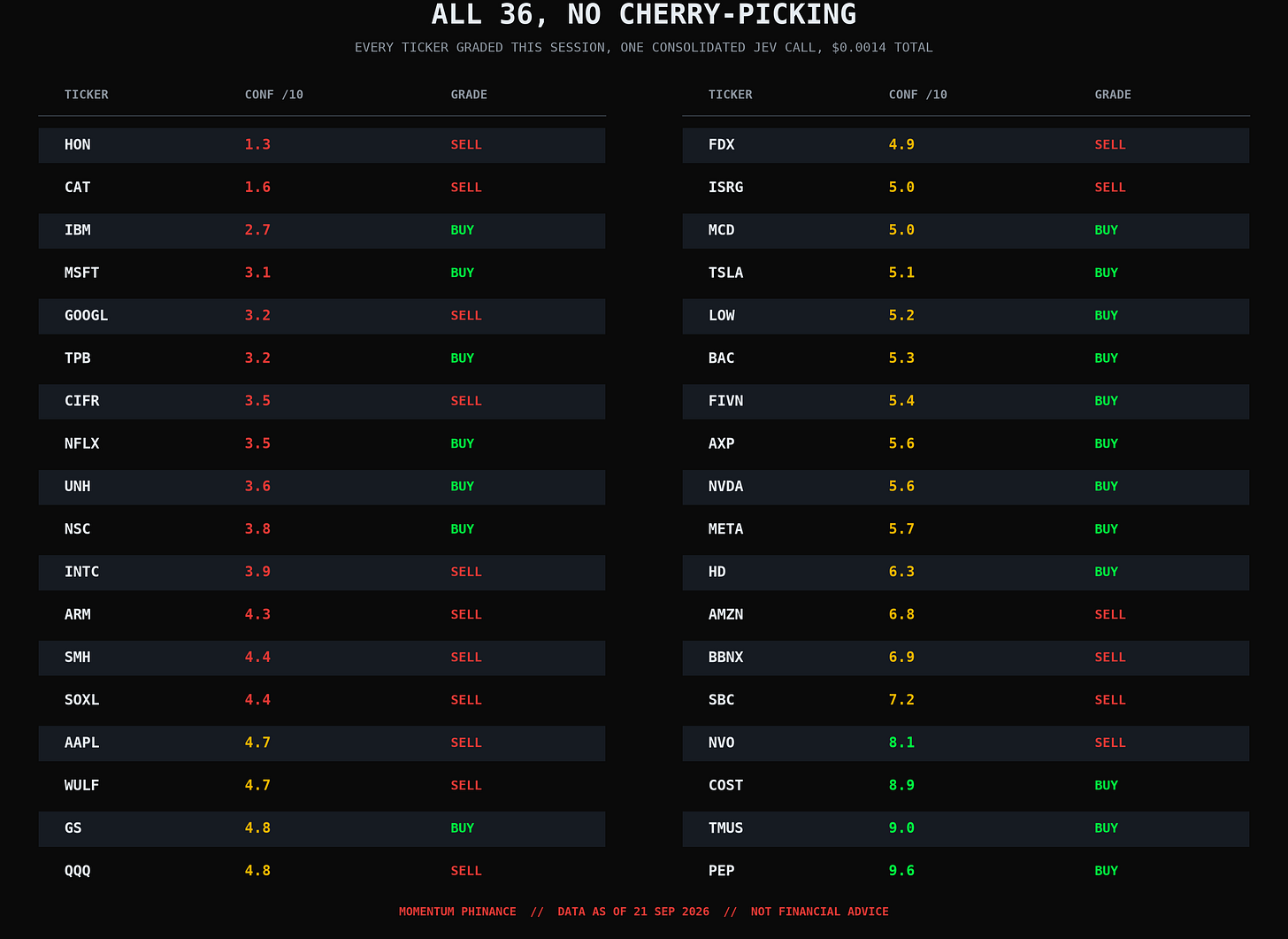This screenshot has height=939, width=1288.
Task: Click SBC's 7.2 confidence value
Action: tap(901, 700)
